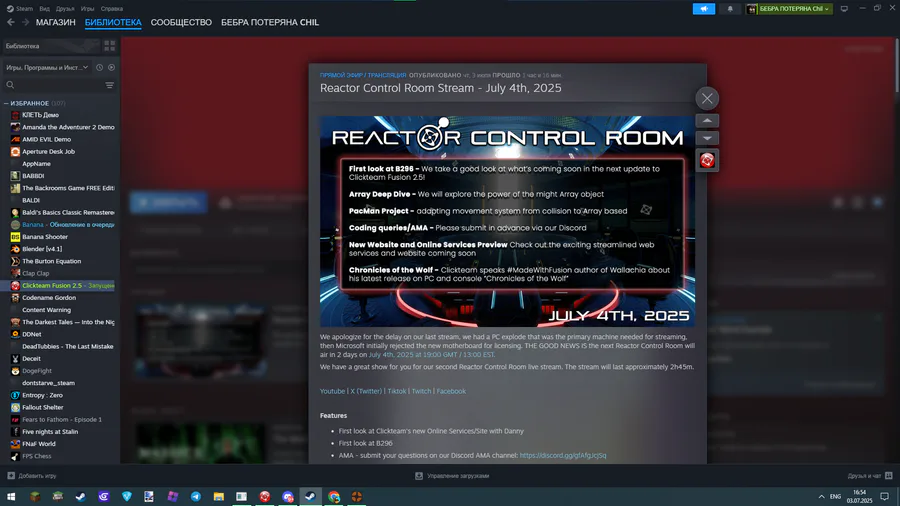The image size is (900, 506).
Task: Open Друзья и чат panel
Action: (x=870, y=476)
